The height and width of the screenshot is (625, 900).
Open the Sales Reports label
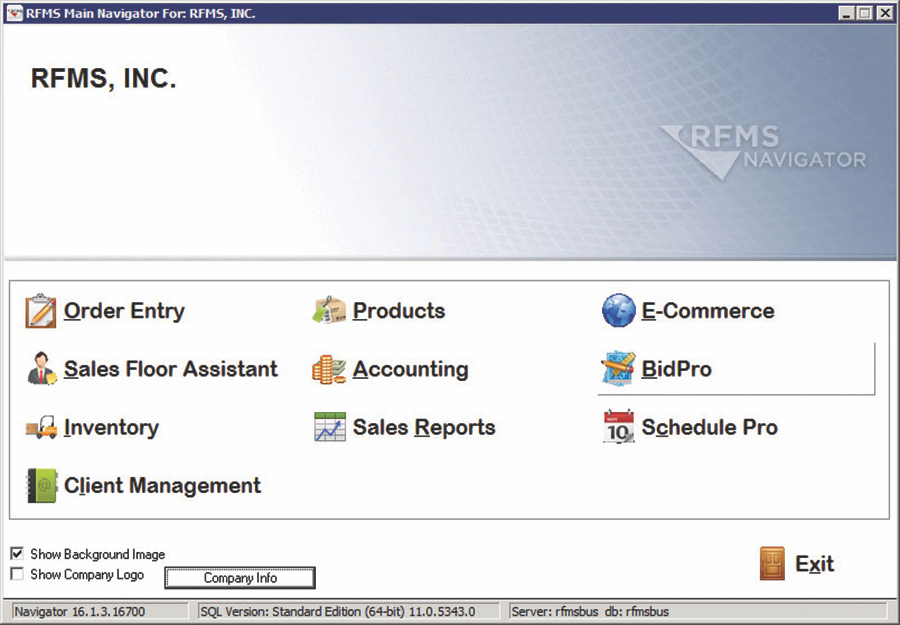tap(424, 428)
